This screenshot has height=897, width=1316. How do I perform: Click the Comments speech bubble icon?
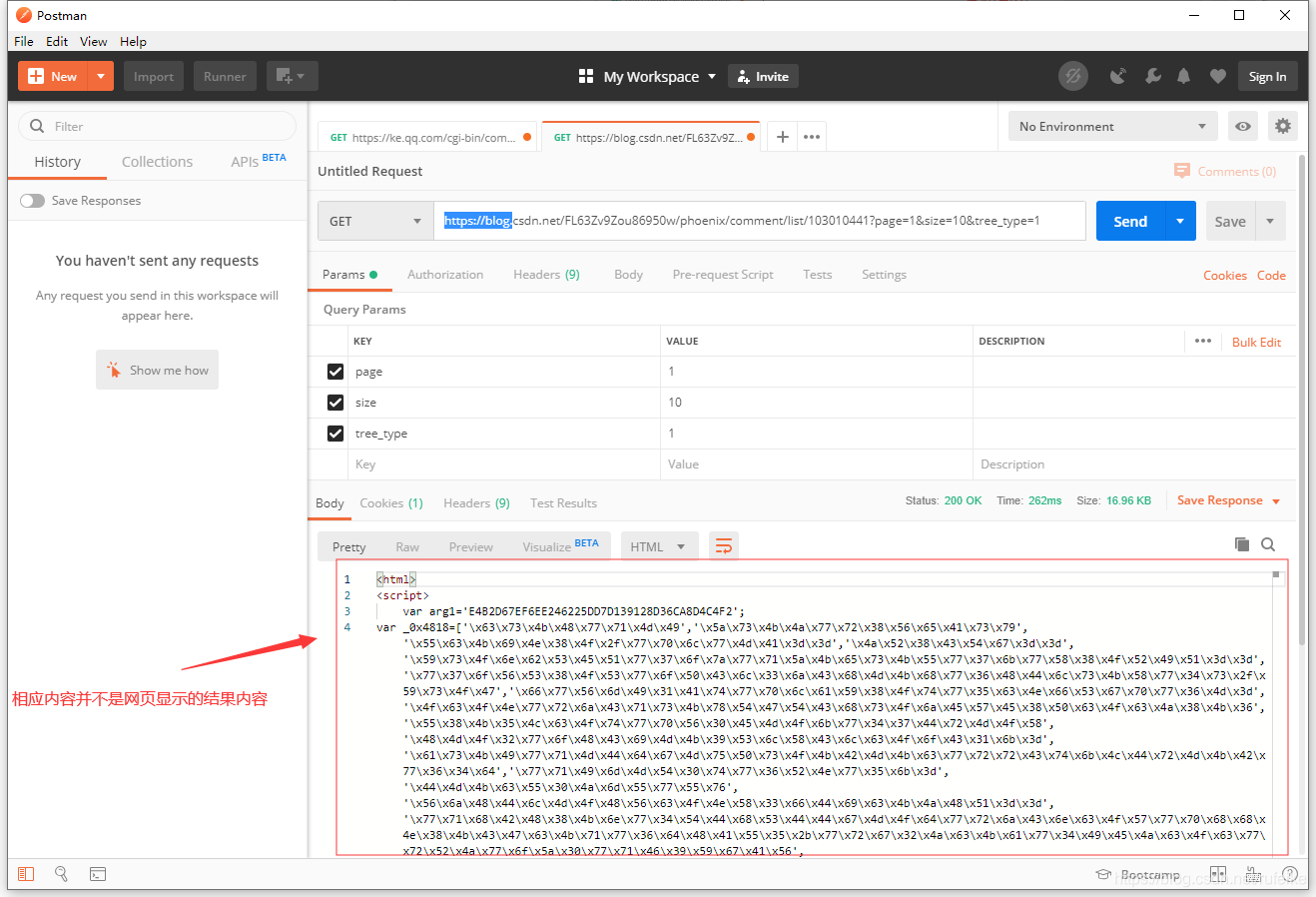1182,171
